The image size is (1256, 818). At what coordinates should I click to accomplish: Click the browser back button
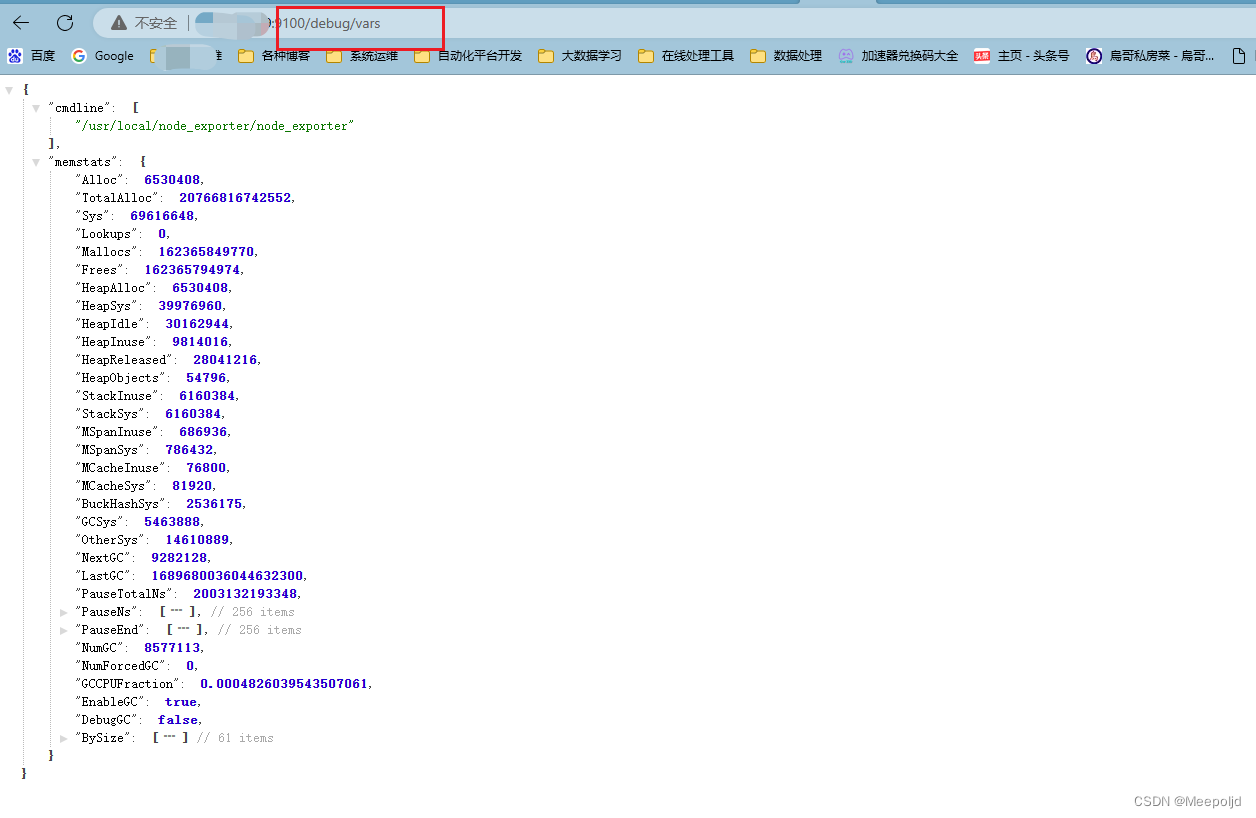tap(22, 21)
